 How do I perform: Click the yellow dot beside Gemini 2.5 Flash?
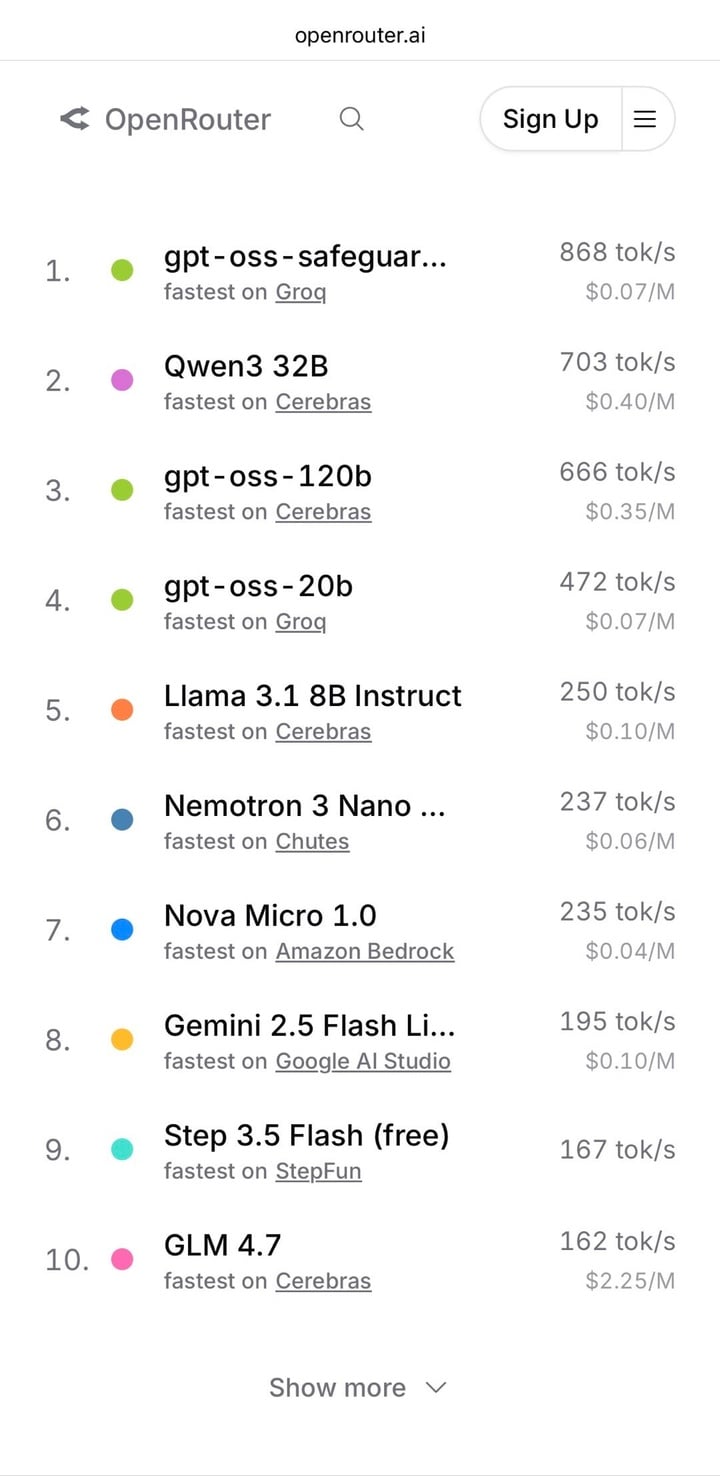(122, 1040)
